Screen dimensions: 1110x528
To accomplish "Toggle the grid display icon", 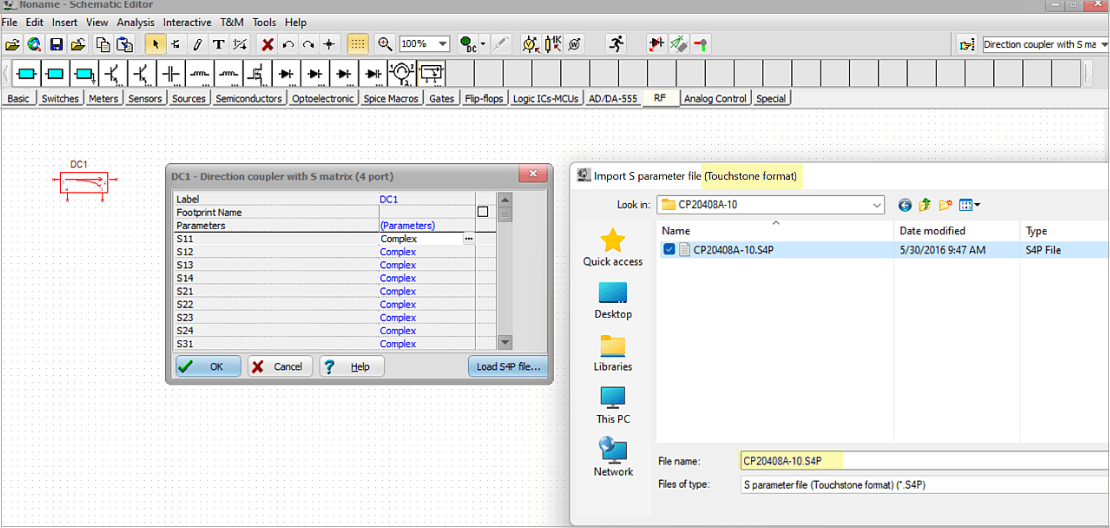I will point(357,44).
